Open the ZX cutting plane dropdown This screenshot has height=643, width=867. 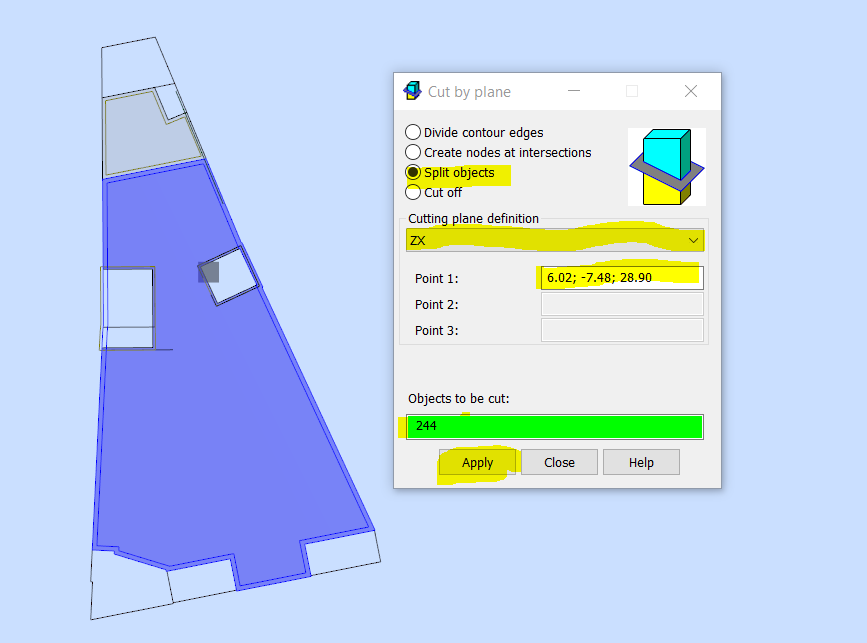tap(554, 240)
